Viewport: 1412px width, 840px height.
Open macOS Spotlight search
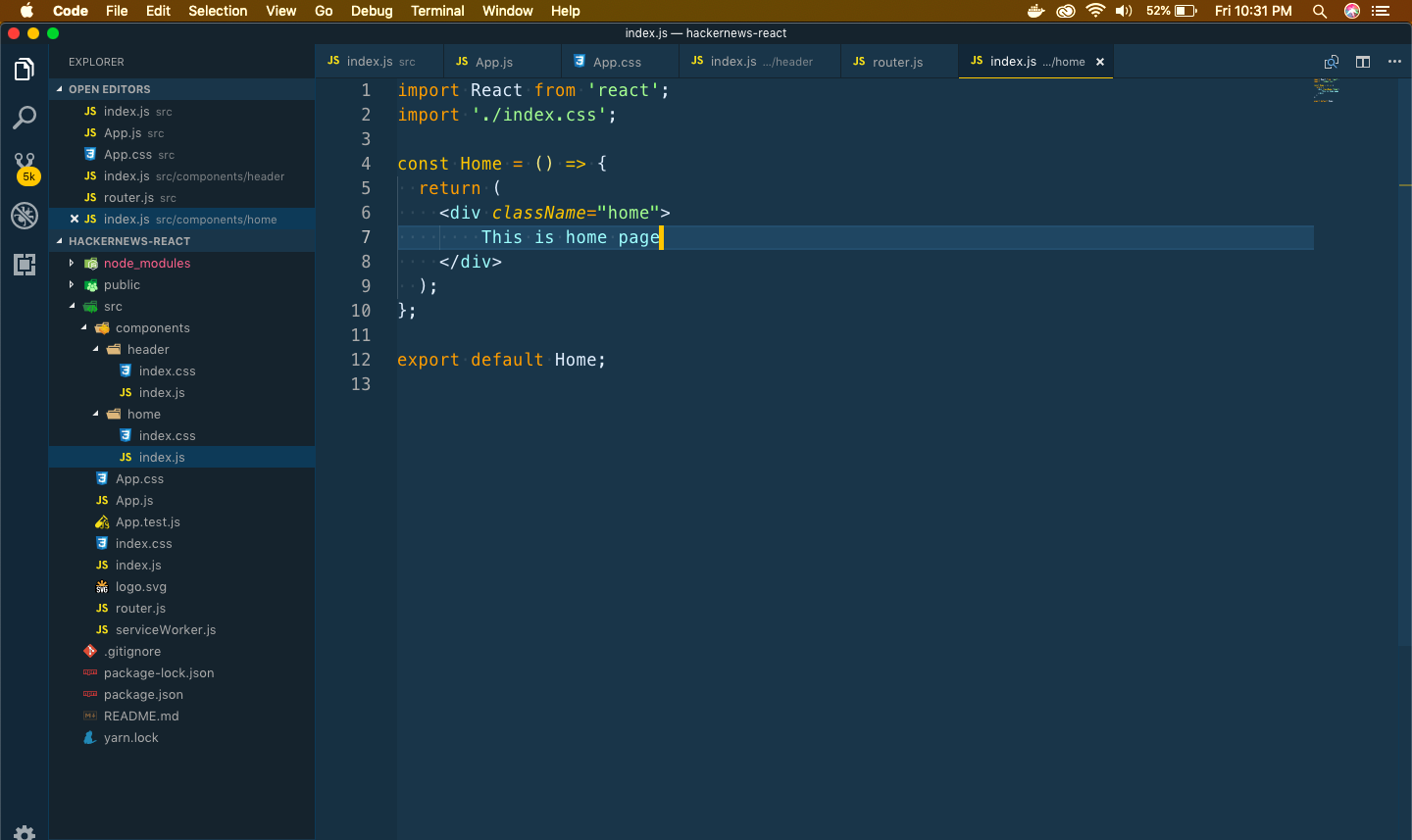point(1320,11)
